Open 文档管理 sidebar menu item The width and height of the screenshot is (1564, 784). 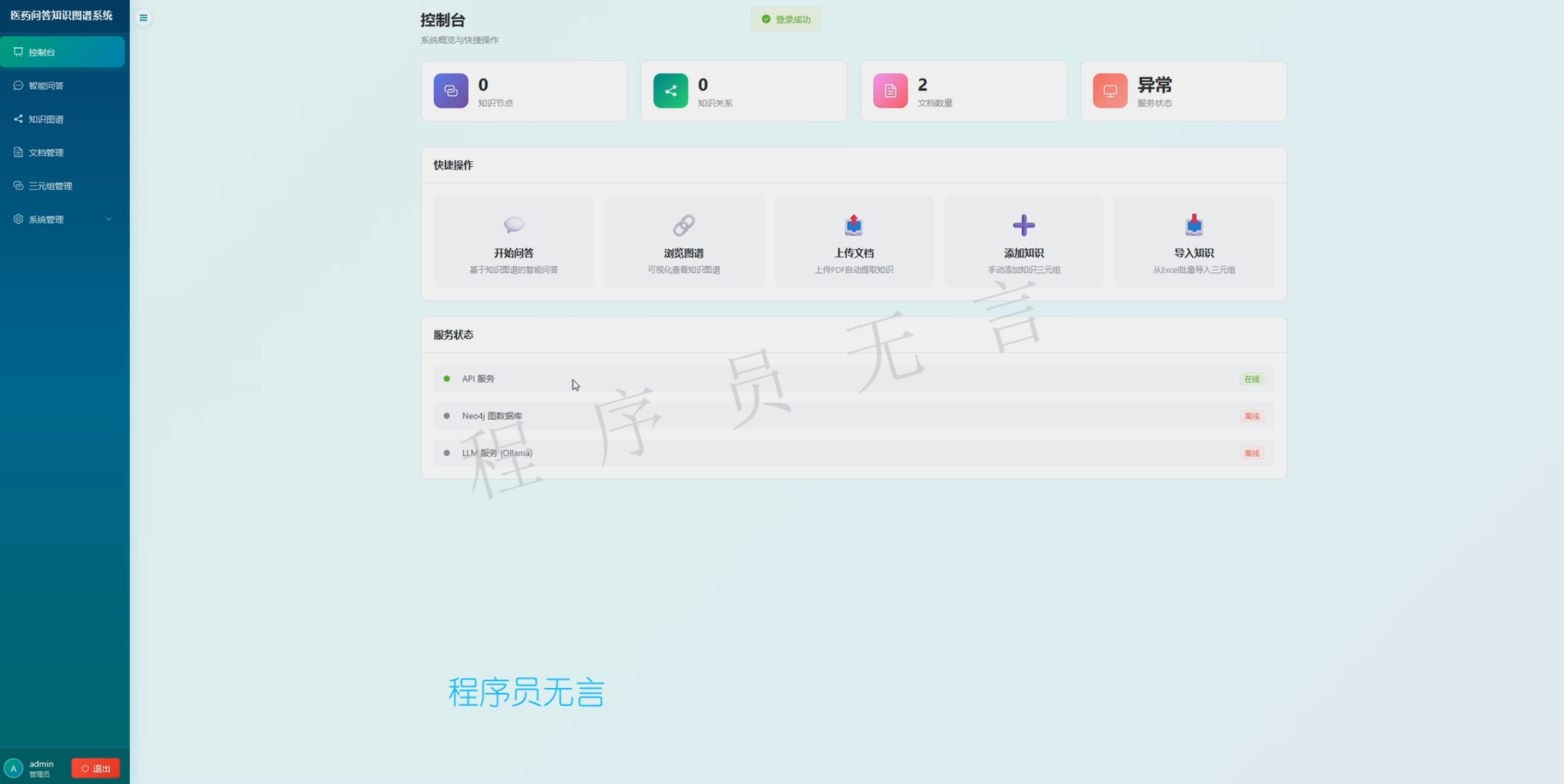[x=46, y=152]
